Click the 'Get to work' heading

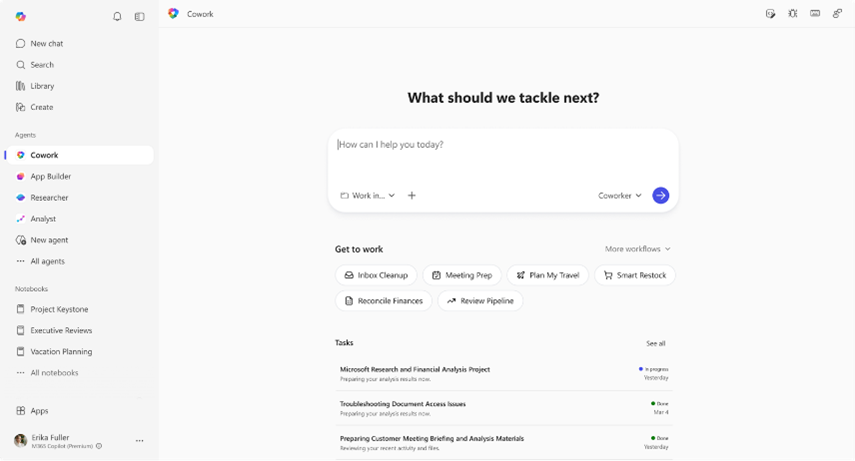pos(359,249)
